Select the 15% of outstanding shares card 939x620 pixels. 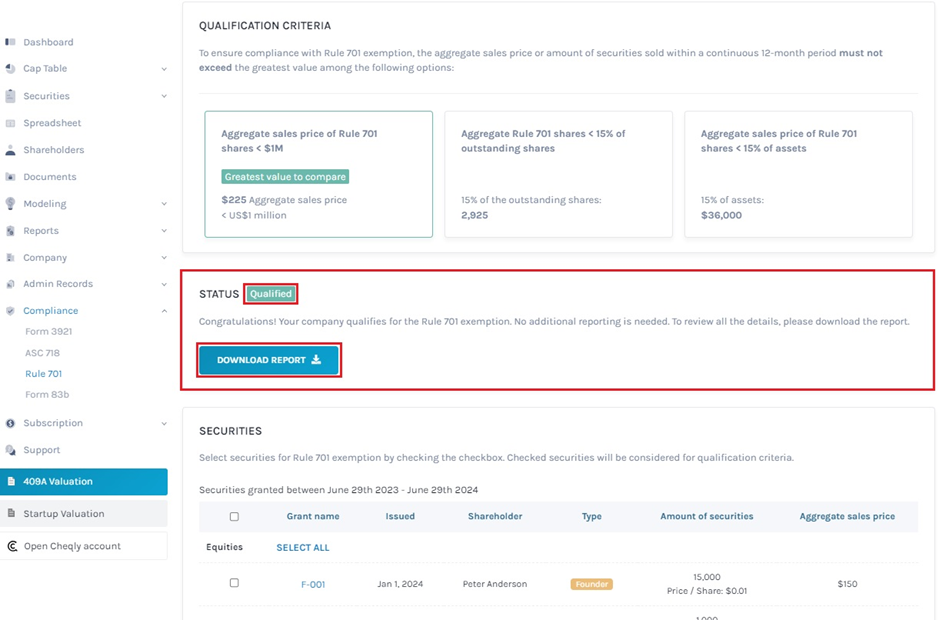click(x=558, y=174)
